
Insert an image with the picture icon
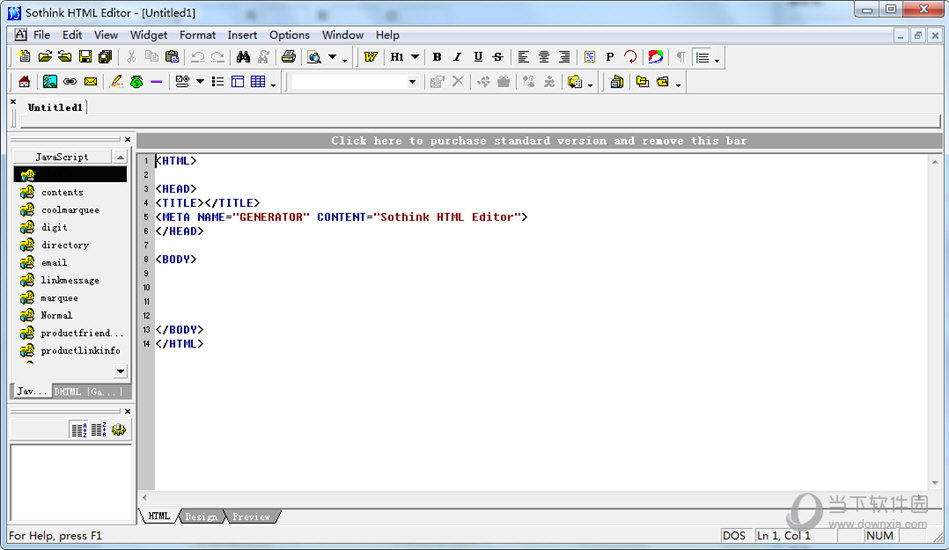coord(50,82)
